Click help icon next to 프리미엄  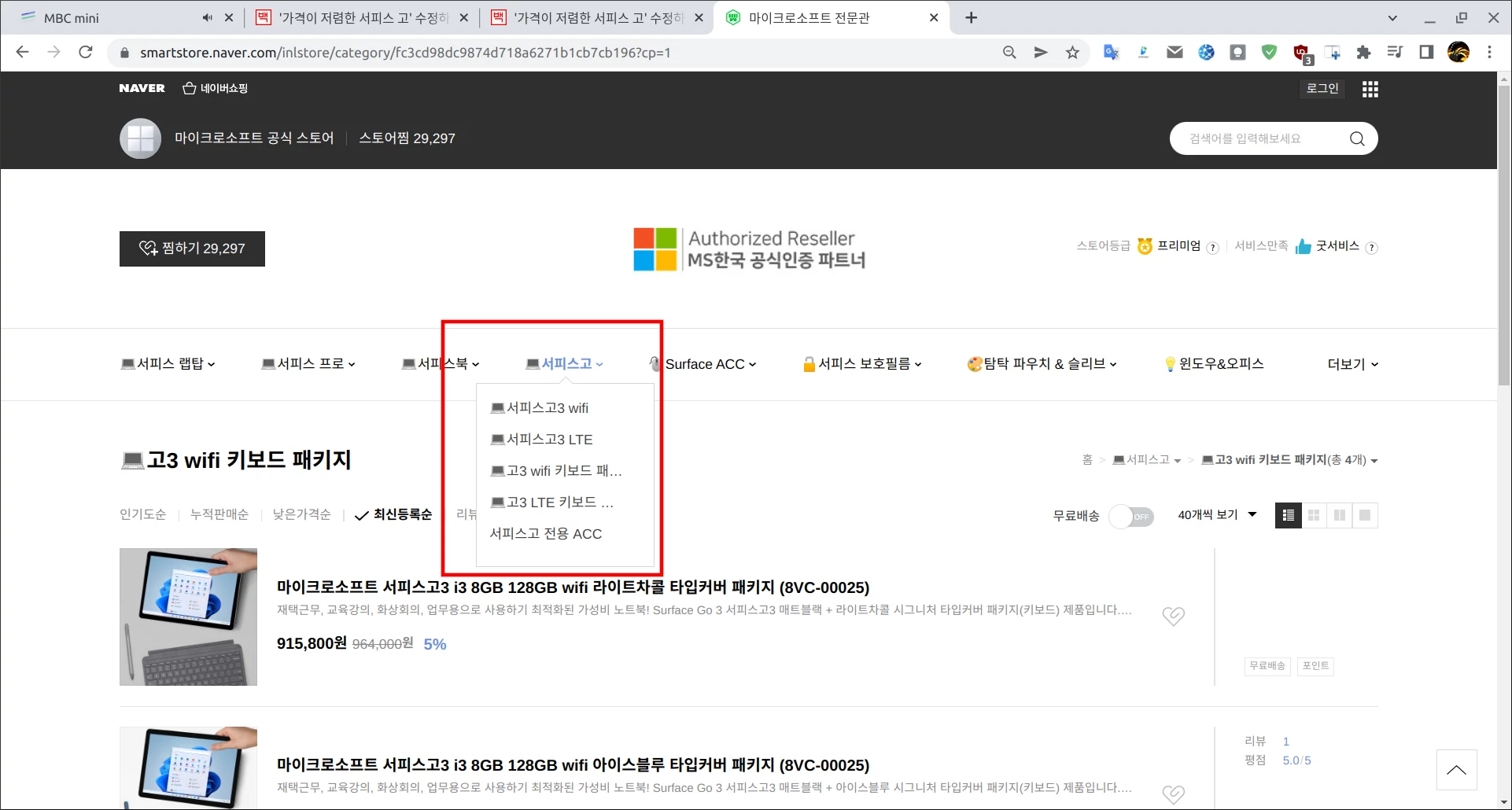click(1212, 248)
